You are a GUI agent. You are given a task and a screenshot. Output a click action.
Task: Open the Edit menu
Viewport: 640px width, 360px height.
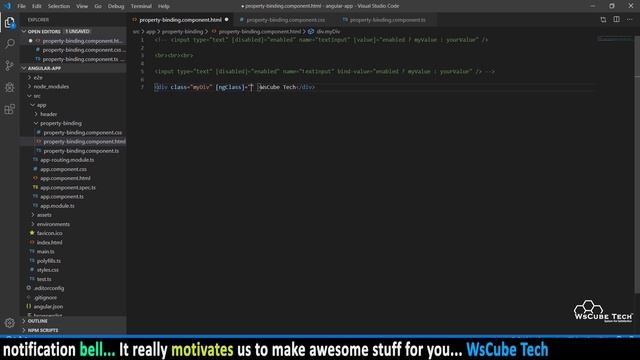(x=37, y=6)
